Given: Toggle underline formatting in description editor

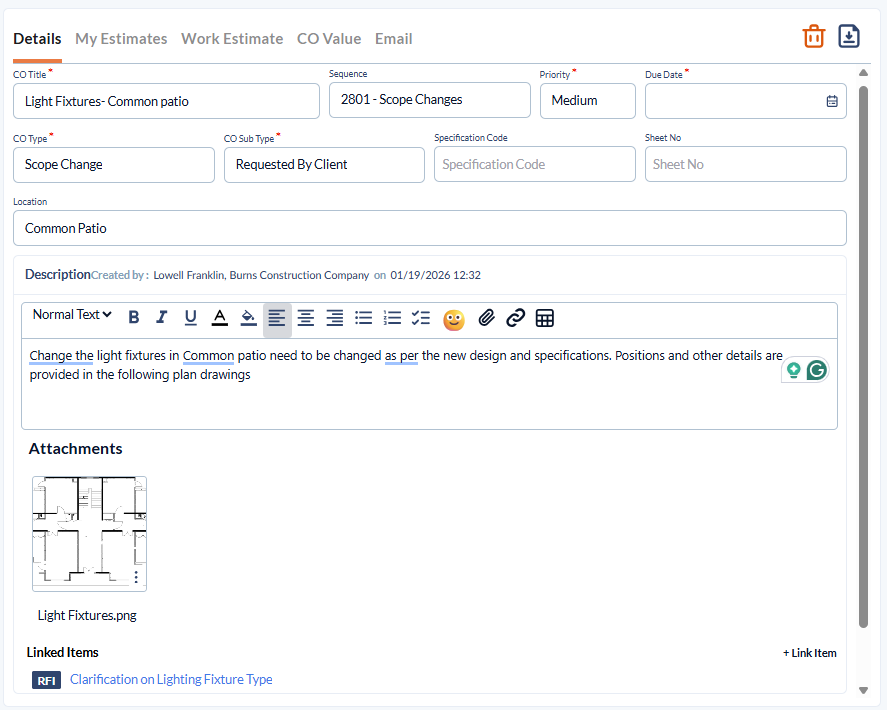Looking at the screenshot, I should point(191,317).
